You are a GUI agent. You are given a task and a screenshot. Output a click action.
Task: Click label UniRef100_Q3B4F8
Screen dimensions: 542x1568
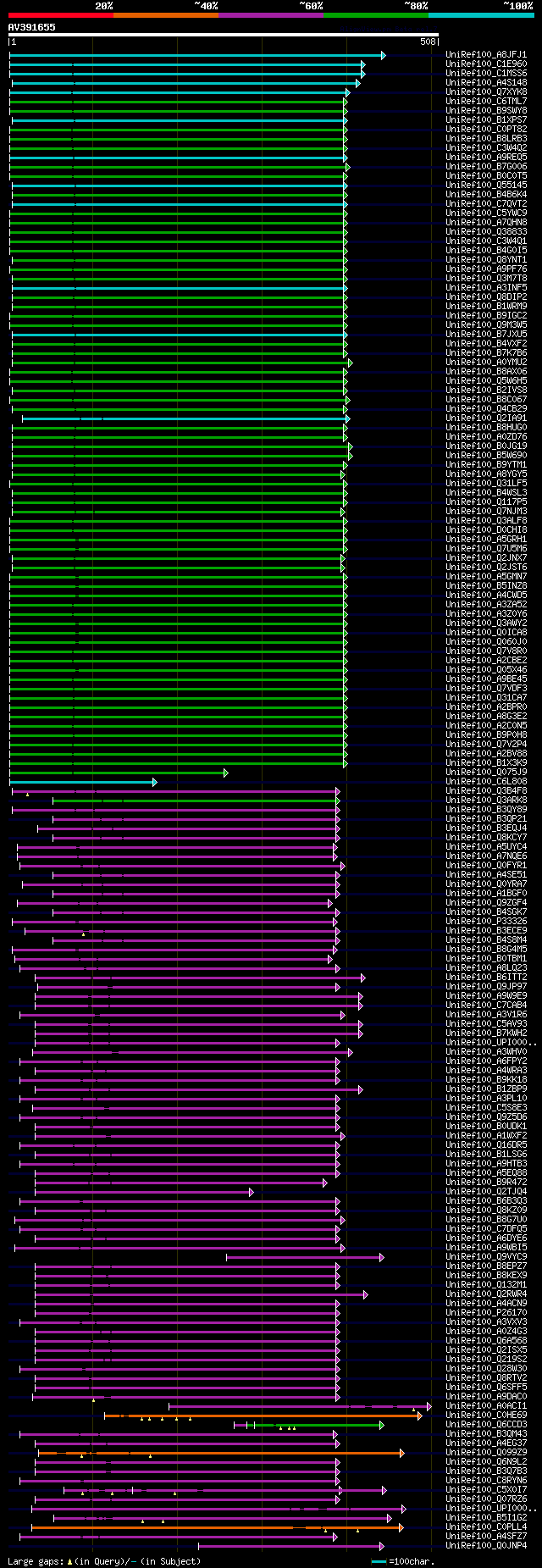(x=486, y=791)
